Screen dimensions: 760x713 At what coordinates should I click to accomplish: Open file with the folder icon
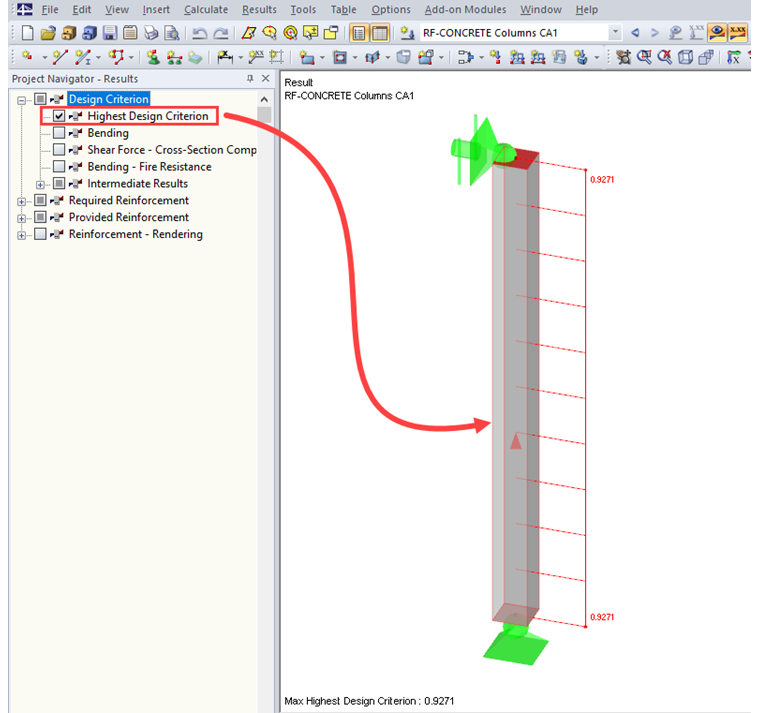(48, 33)
